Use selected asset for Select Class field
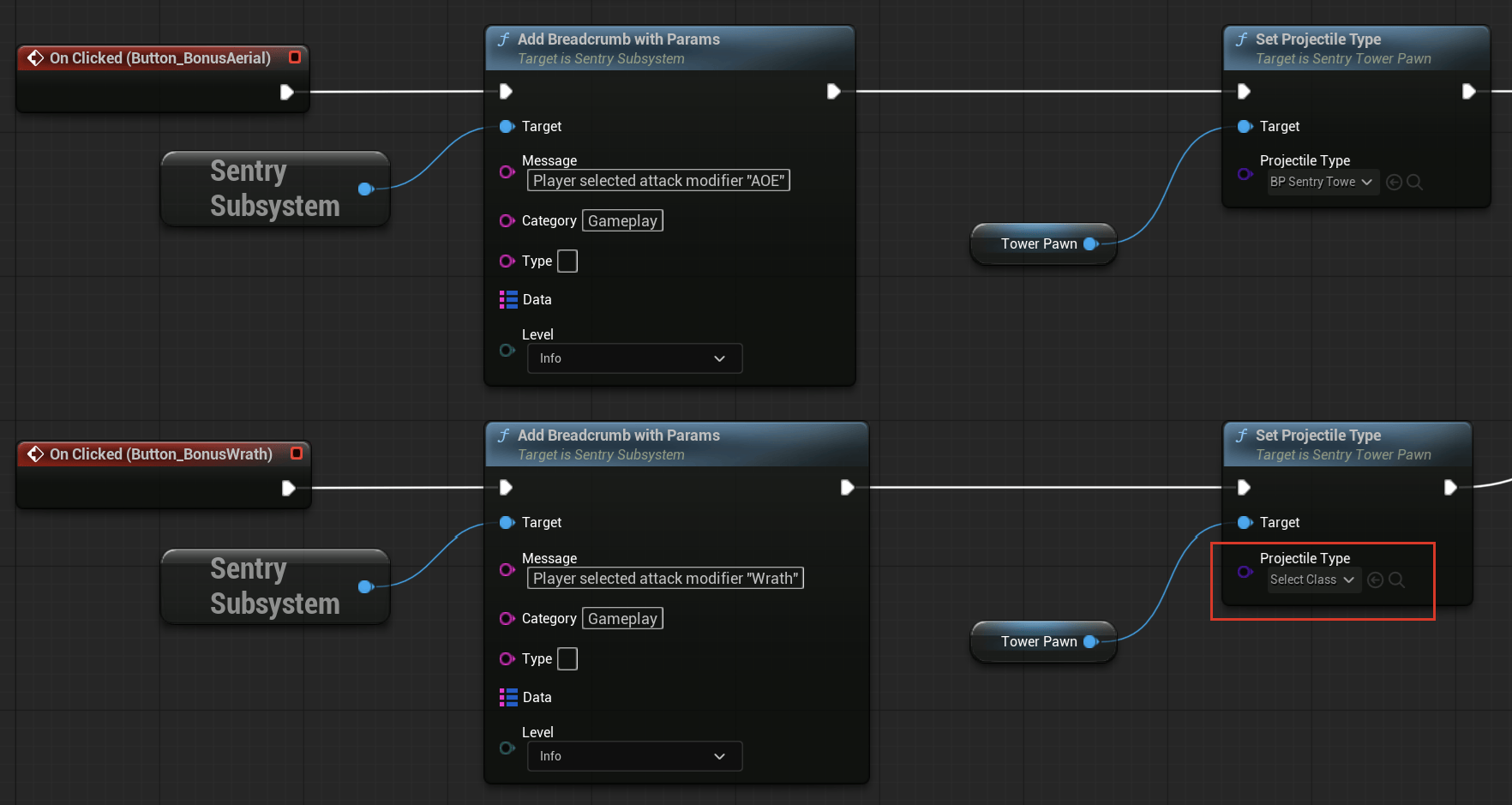This screenshot has height=805, width=1512. (x=1375, y=580)
